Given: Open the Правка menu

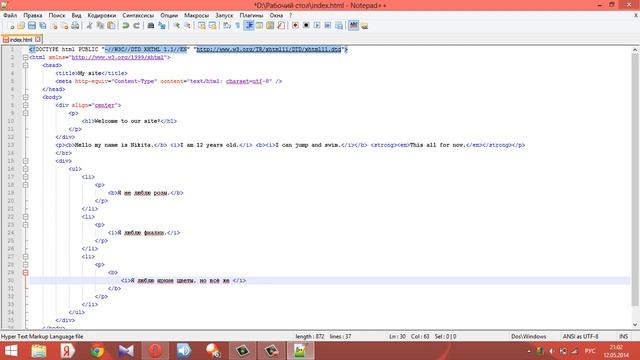Looking at the screenshot, I should (x=33, y=15).
